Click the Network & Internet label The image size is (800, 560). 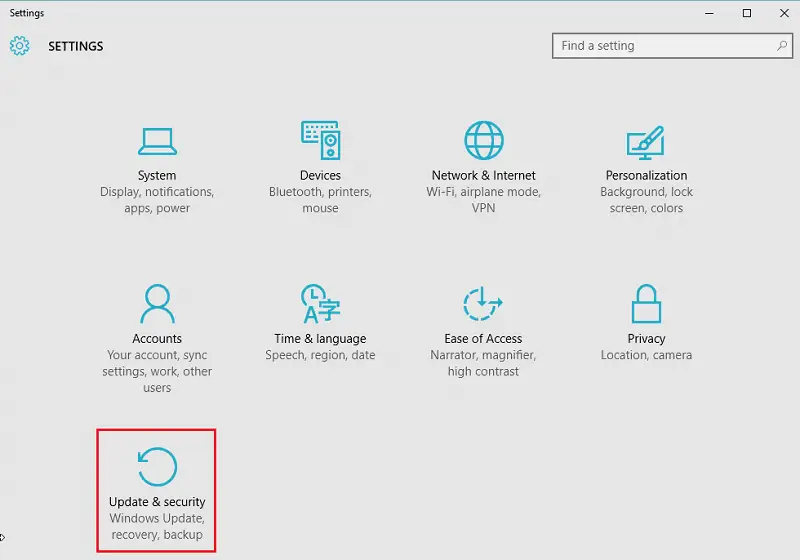tap(483, 175)
